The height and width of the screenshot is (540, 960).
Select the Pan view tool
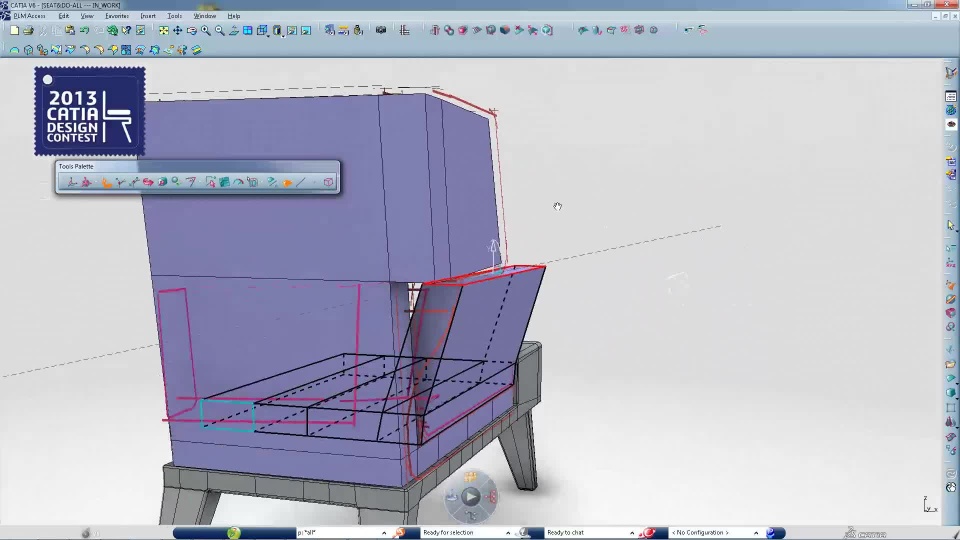tap(177, 30)
